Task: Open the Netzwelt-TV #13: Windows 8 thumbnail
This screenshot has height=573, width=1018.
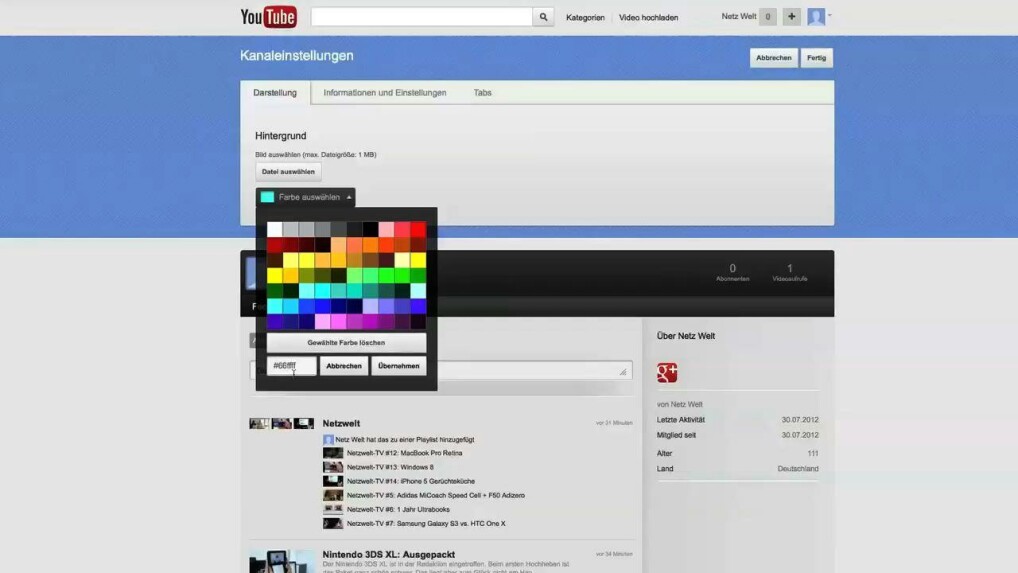Action: 333,467
